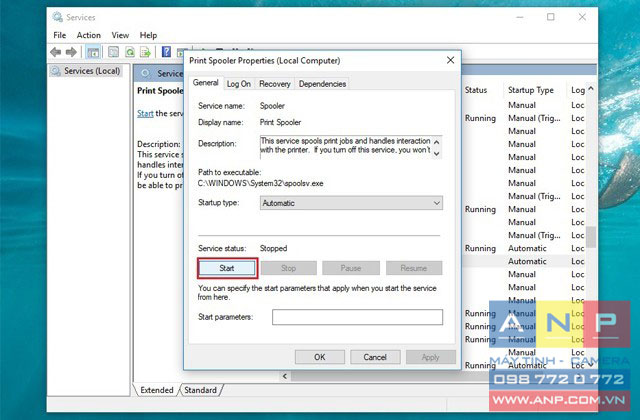
Task: Click the Start link in Services panel
Action: coord(145,113)
